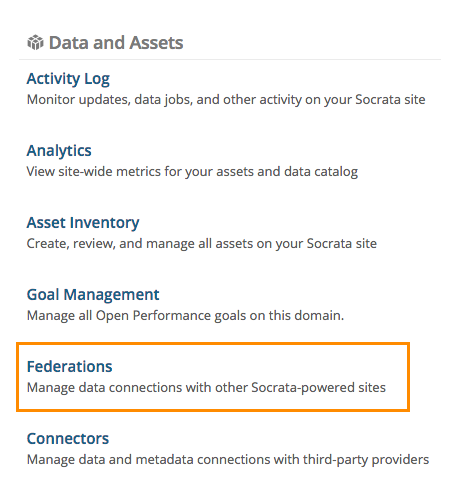
Task: Click the cube icon beside Data and Assets
Action: (x=35, y=43)
